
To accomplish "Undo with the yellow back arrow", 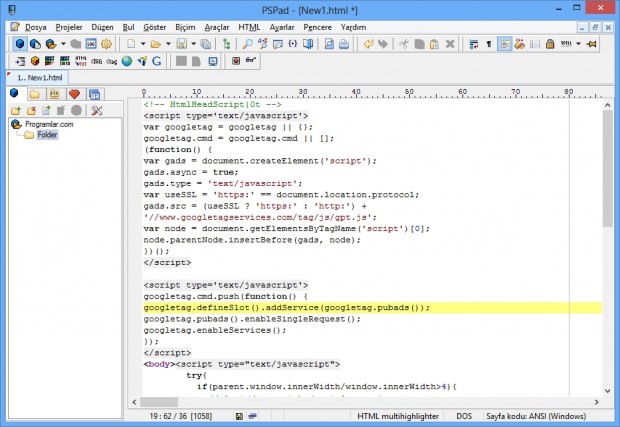I will click(368, 44).
